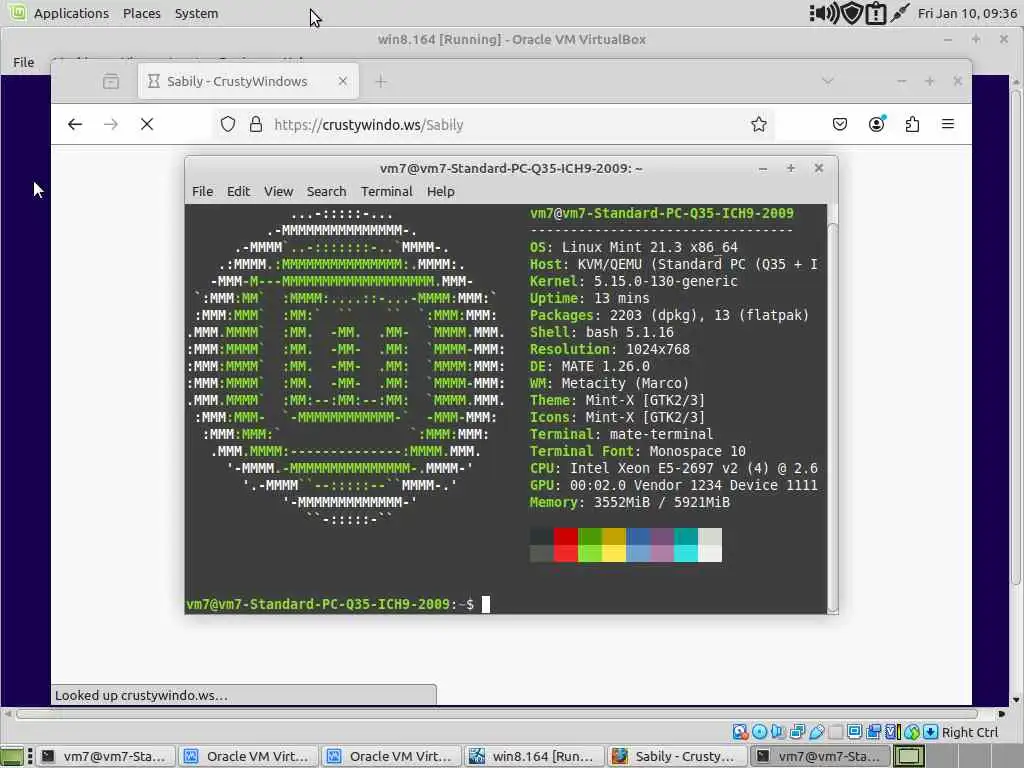Open the terminal Search menu
Viewport: 1024px width, 768px height.
coord(327,191)
